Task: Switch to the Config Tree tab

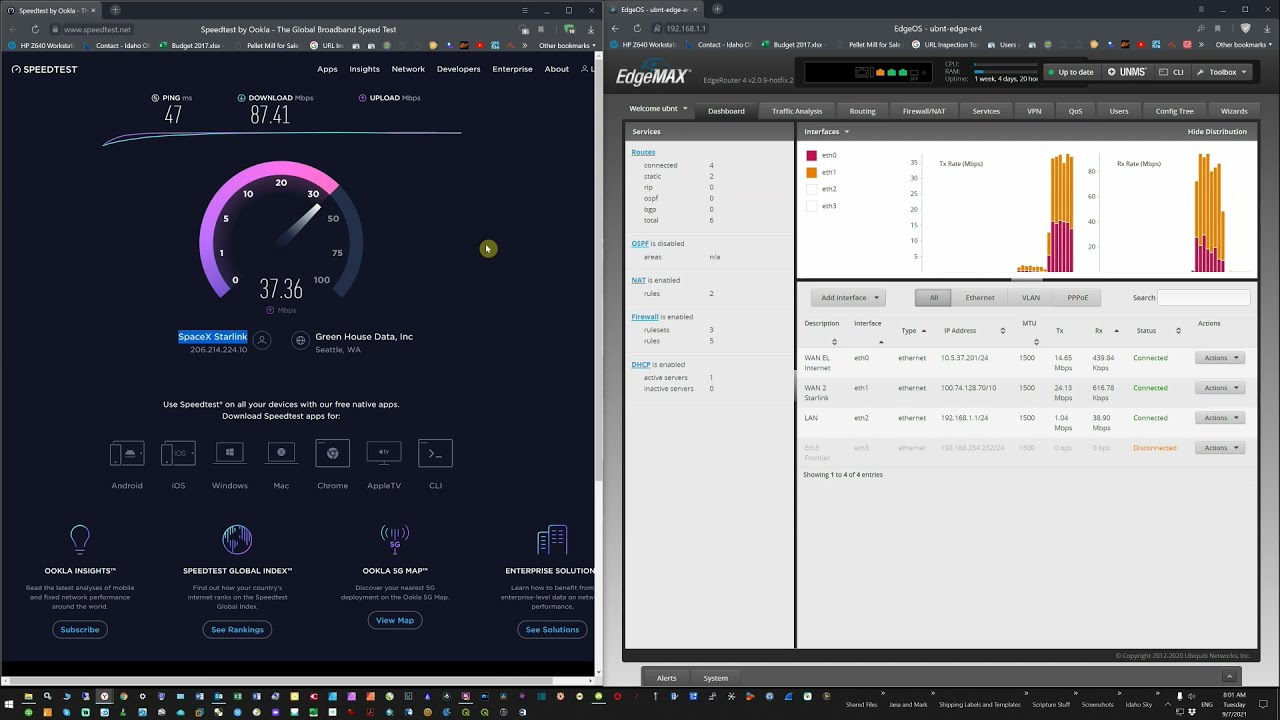Action: (1174, 111)
